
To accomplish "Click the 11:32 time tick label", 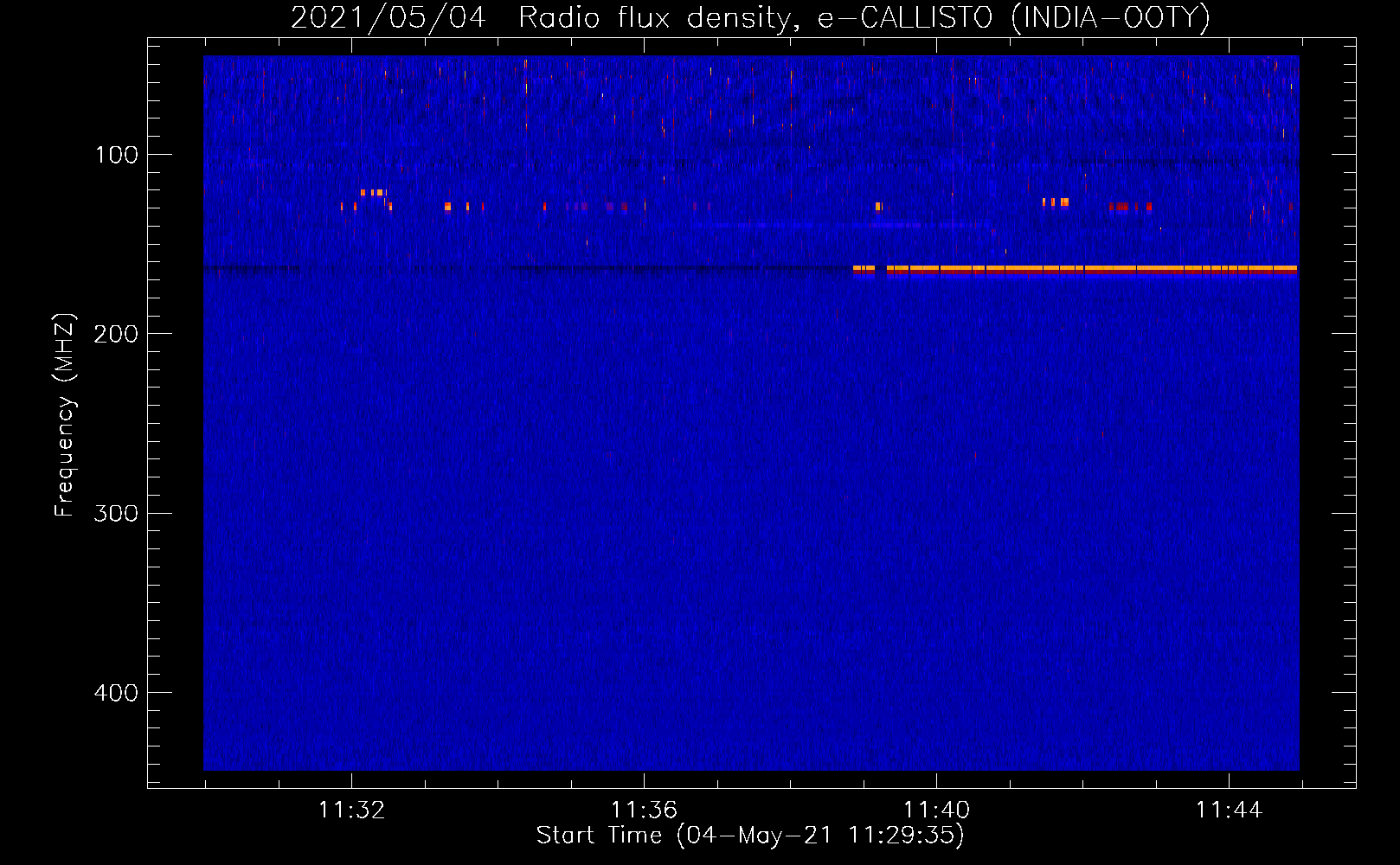I will point(351,811).
